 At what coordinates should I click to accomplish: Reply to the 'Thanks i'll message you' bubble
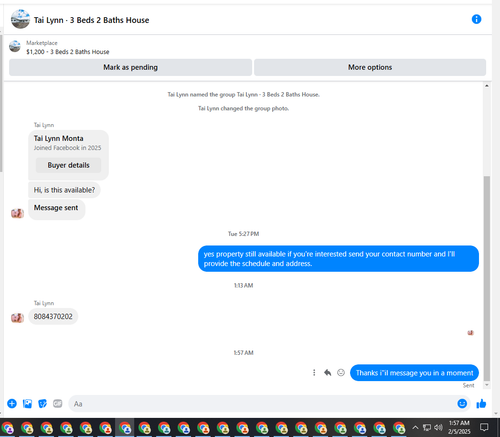click(328, 372)
